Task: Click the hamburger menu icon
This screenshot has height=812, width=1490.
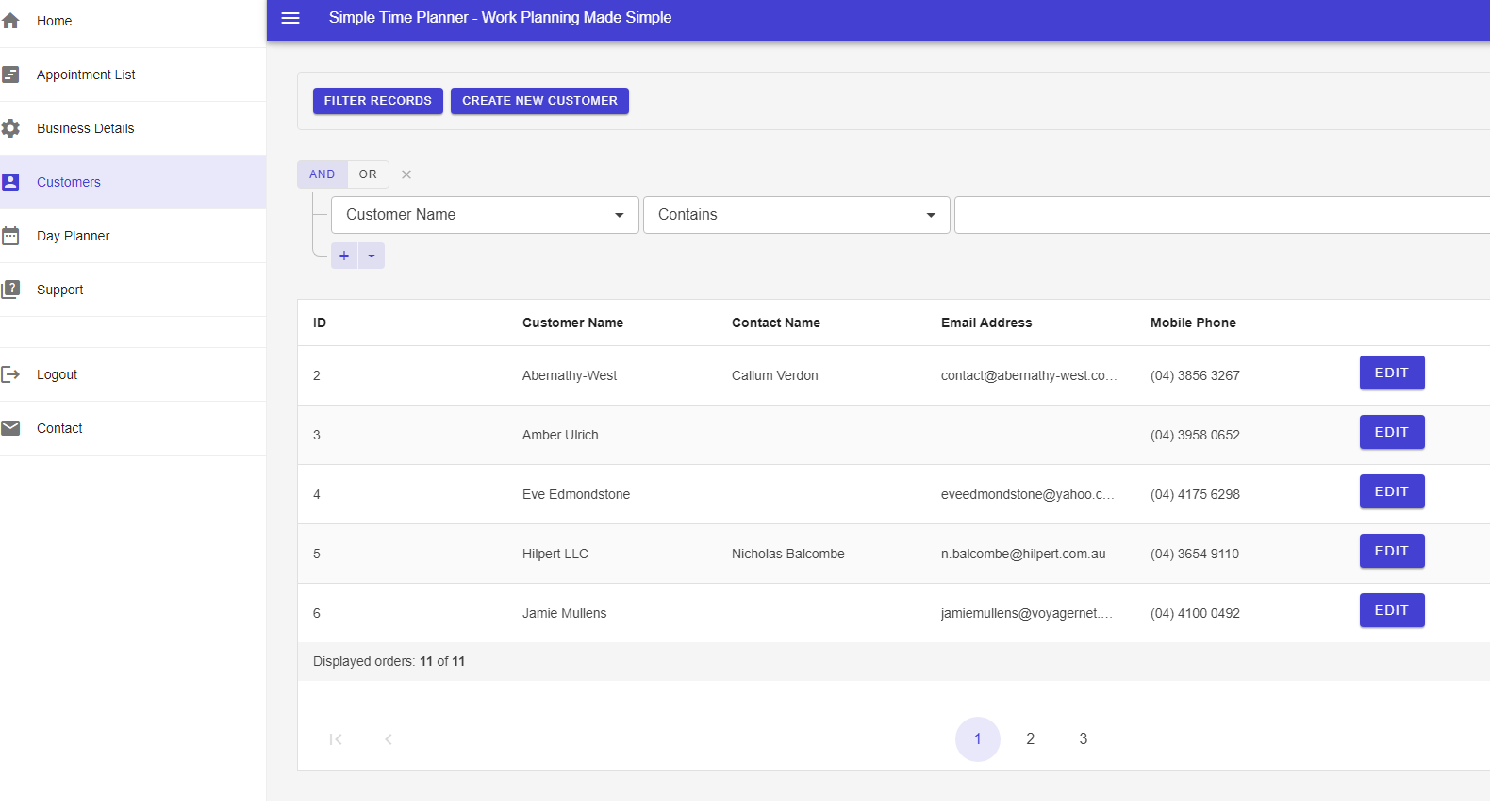Action: pos(290,18)
